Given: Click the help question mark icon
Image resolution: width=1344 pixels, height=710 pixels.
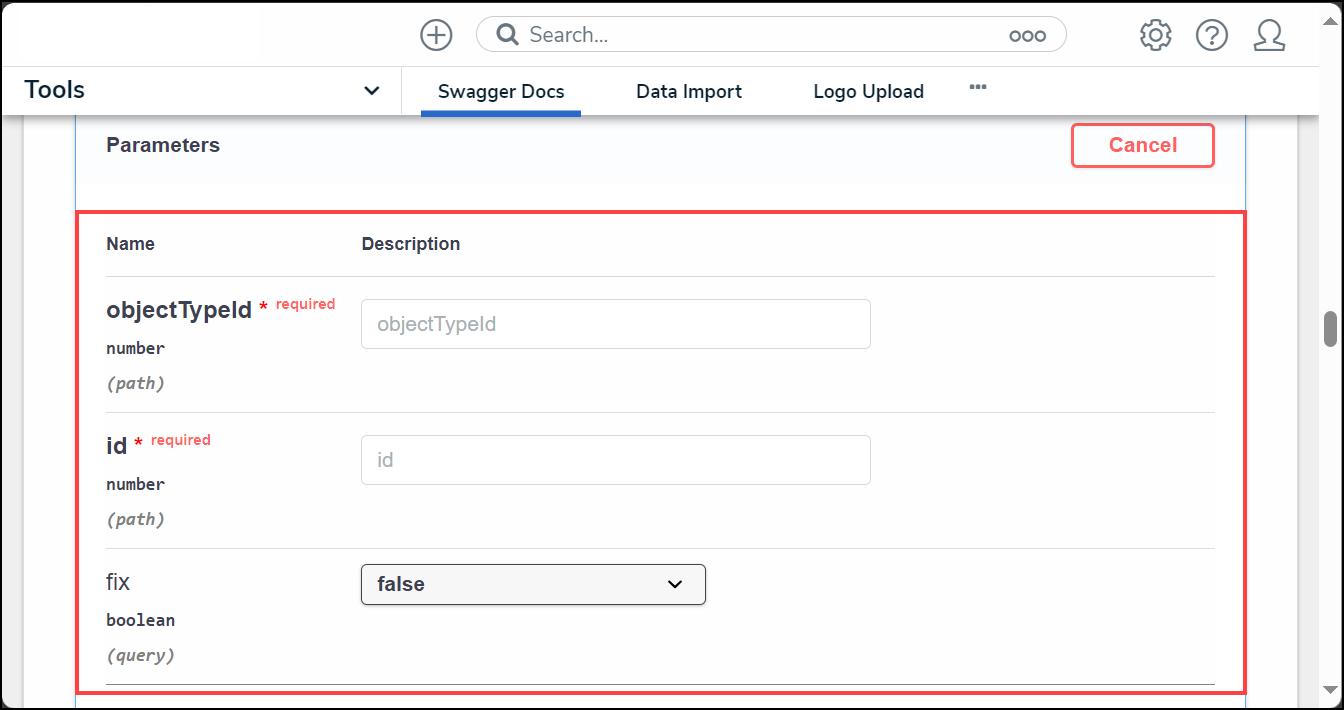Looking at the screenshot, I should tap(1212, 35).
